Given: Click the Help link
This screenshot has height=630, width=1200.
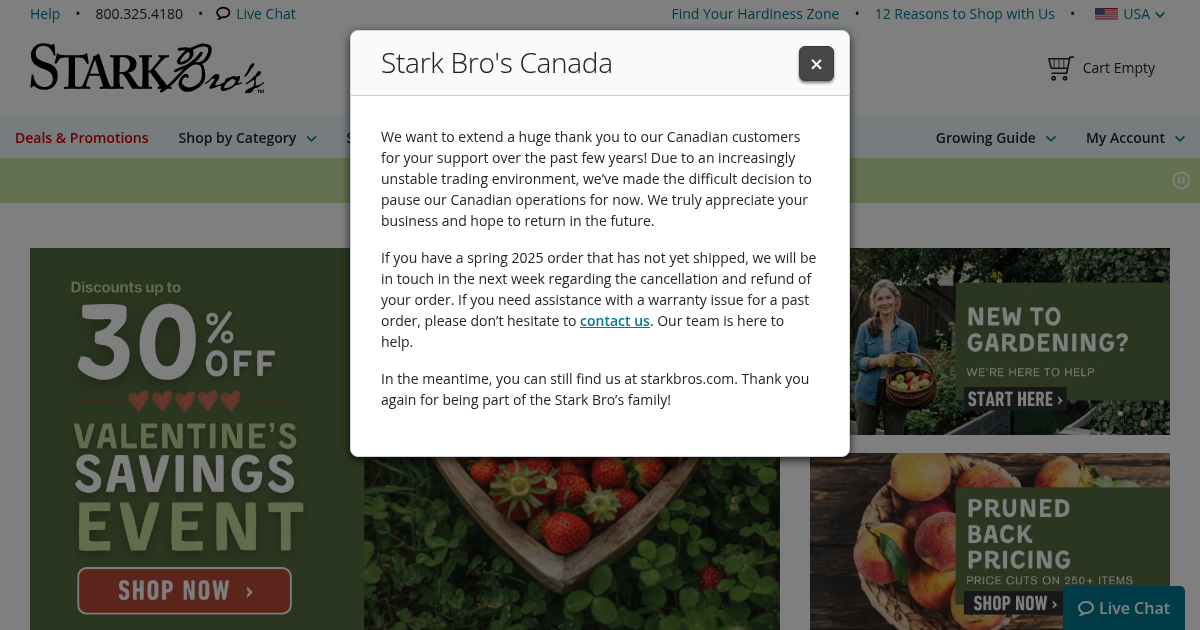Looking at the screenshot, I should [45, 13].
